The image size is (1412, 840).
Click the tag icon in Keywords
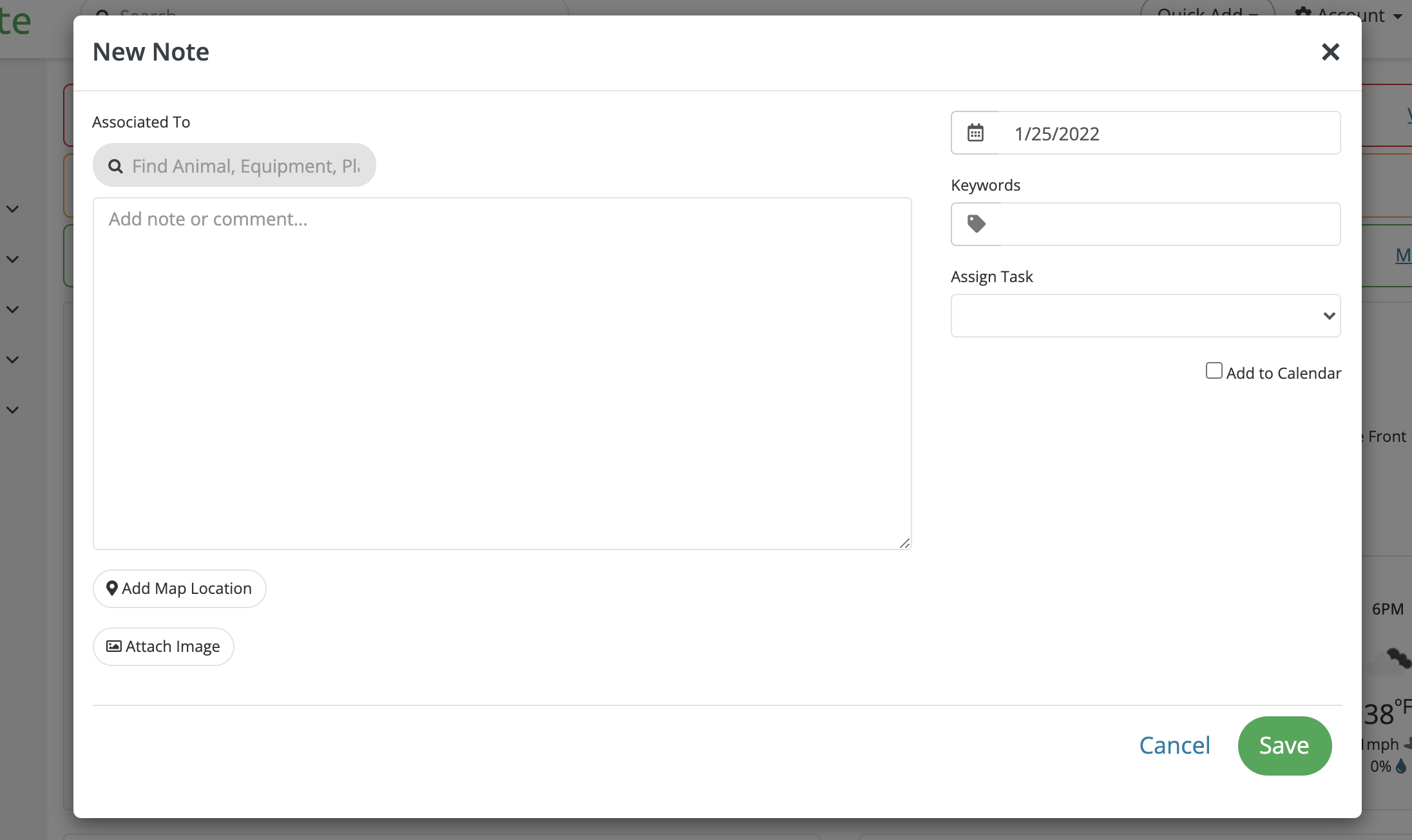[x=976, y=224]
